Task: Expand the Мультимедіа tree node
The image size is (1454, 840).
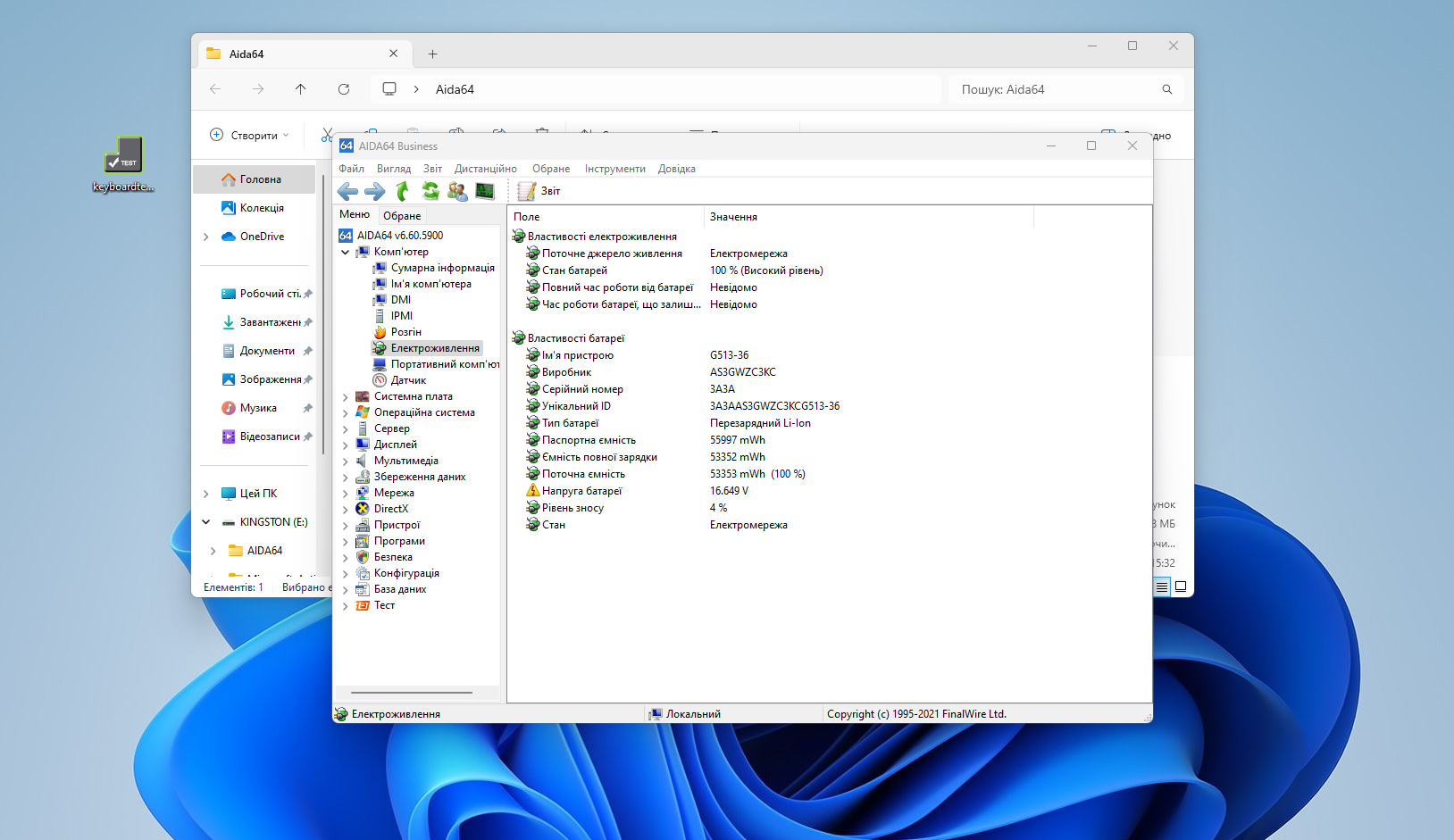Action: [x=346, y=461]
